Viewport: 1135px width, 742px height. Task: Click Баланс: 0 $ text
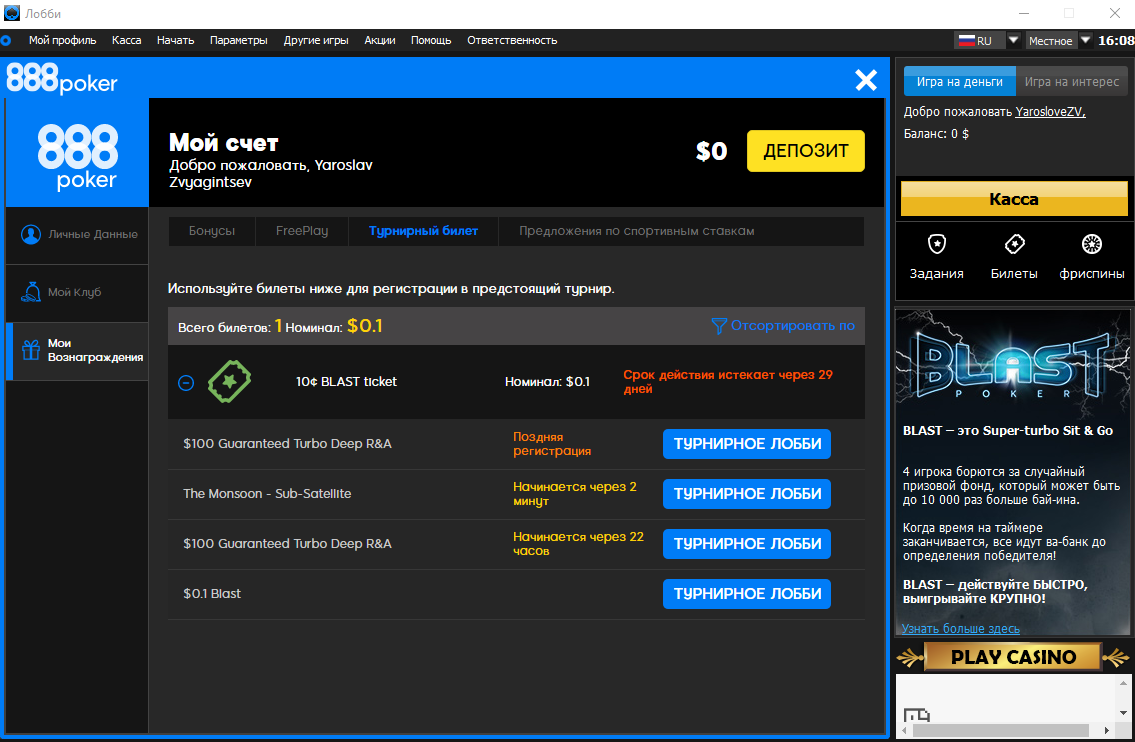(936, 134)
